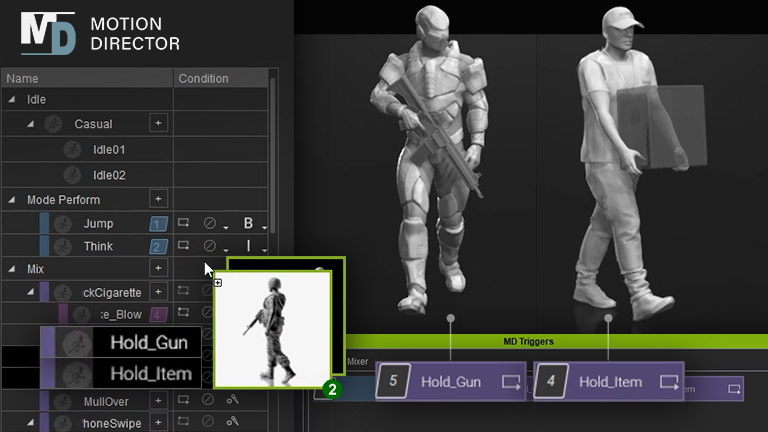768x432 pixels.
Task: Collapse the Idle group
Action: pos(12,100)
